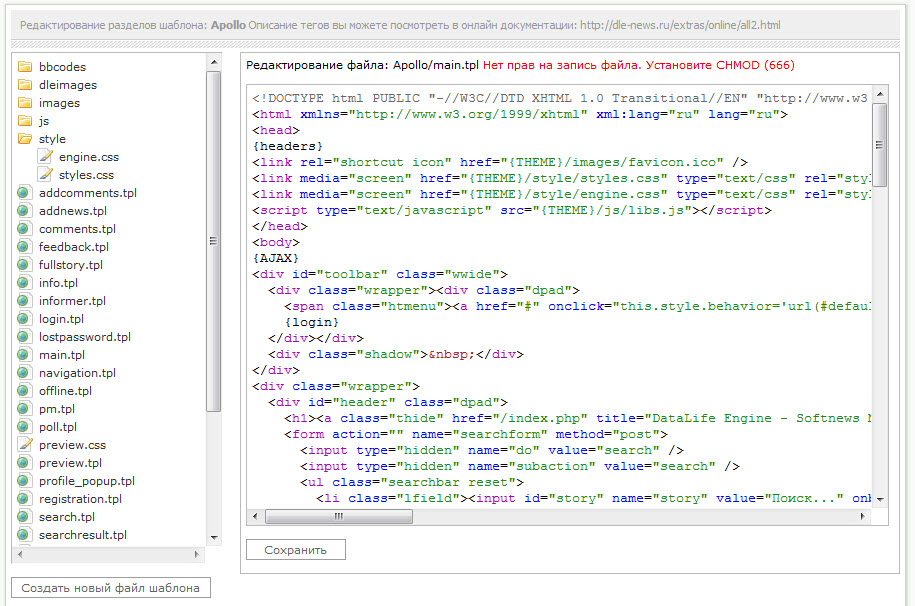Screen dimensions: 915x606
Task: Click the pm.tpl template icon
Action: point(24,409)
